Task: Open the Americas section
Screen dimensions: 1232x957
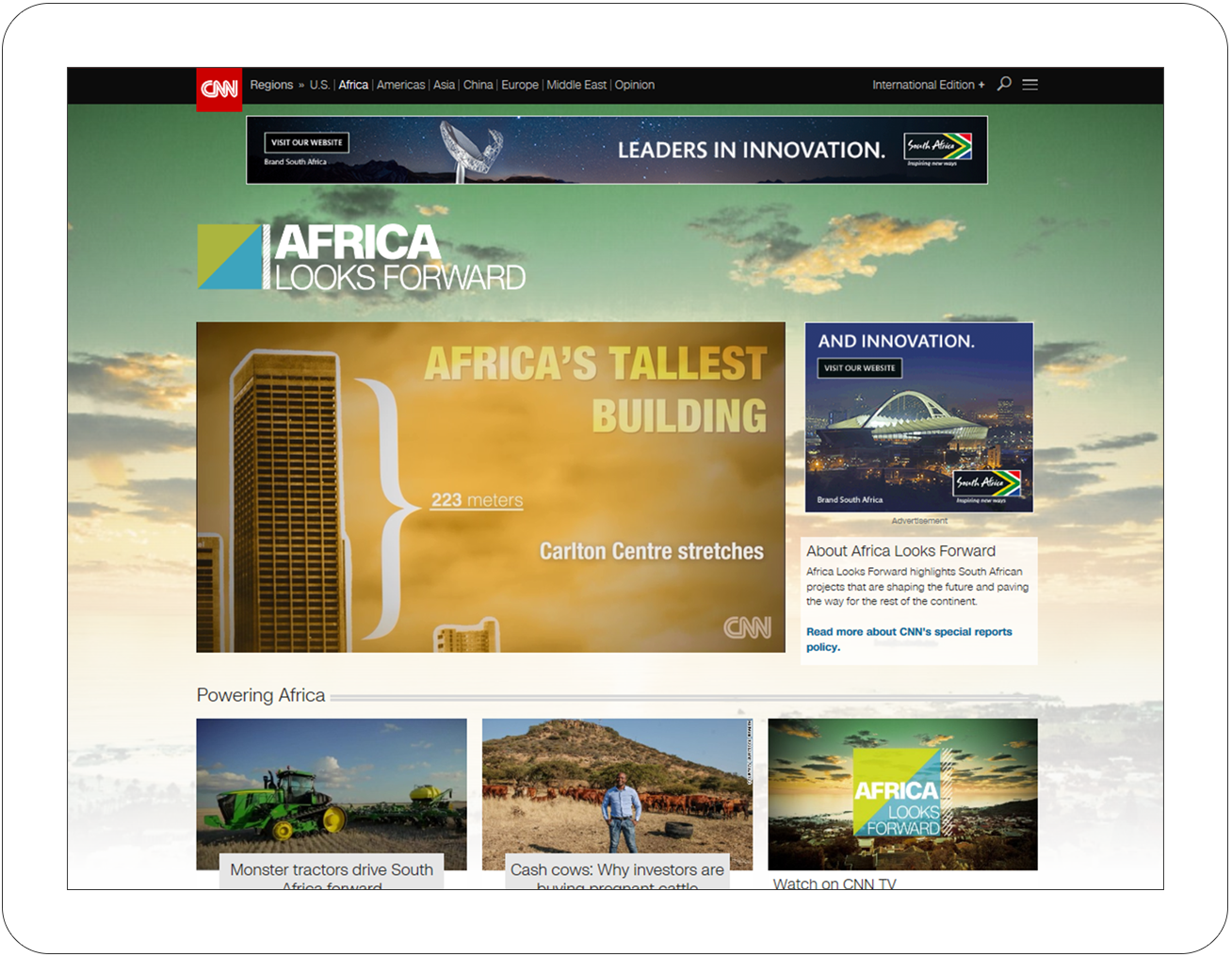Action: click(400, 85)
